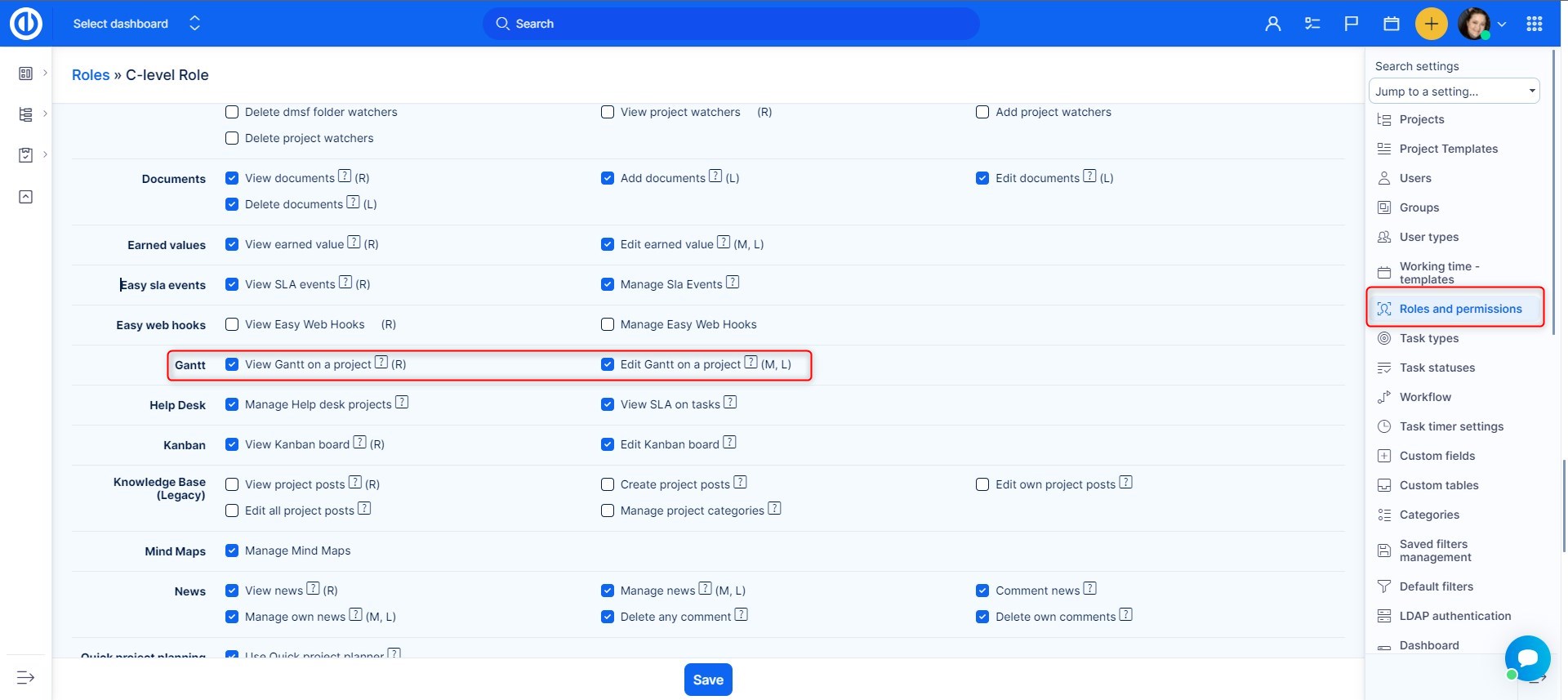Toggle Manage Mind Maps checkbox
The image size is (1568, 700).
pyautogui.click(x=232, y=551)
